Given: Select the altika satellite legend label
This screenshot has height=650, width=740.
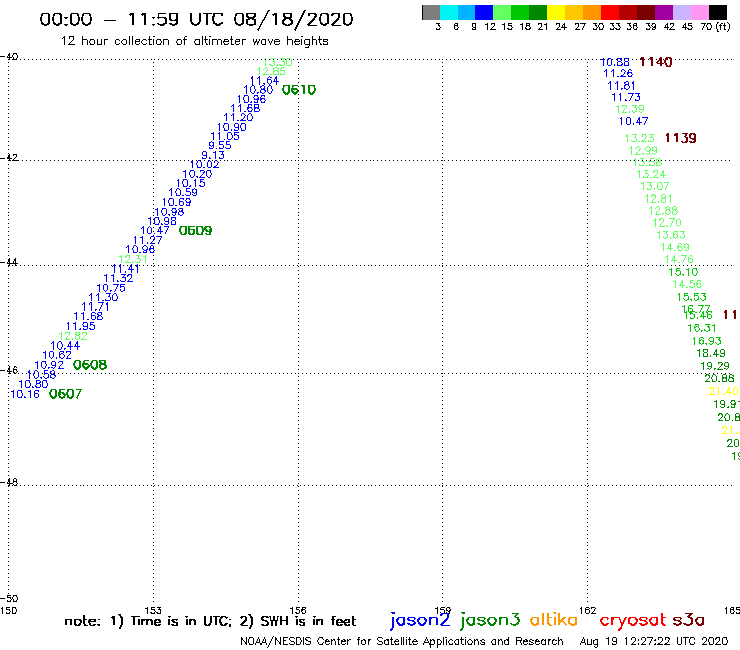Looking at the screenshot, I should [553, 620].
